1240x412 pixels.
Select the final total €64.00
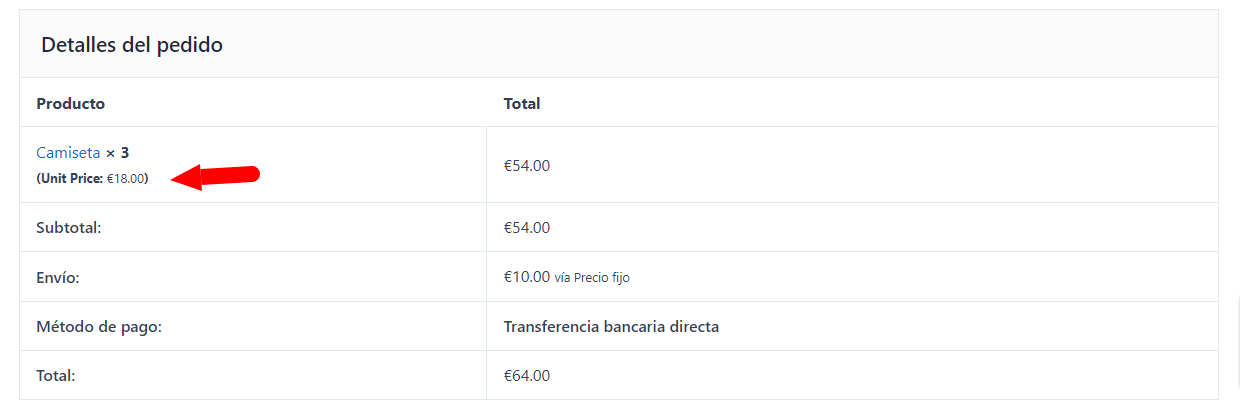coord(527,376)
